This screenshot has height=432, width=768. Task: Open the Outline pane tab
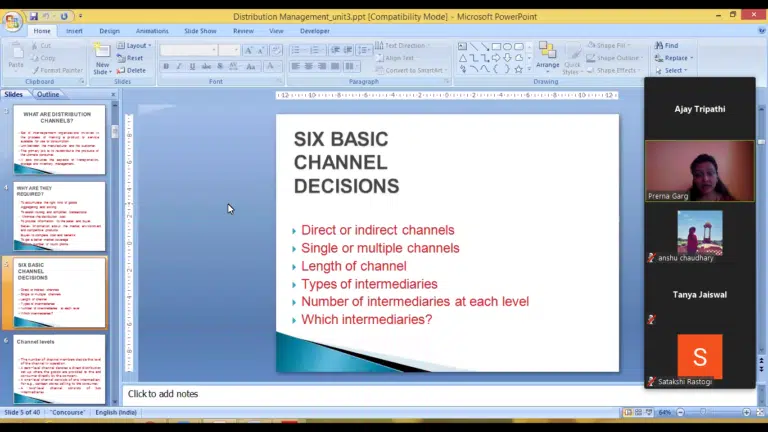pyautogui.click(x=48, y=95)
